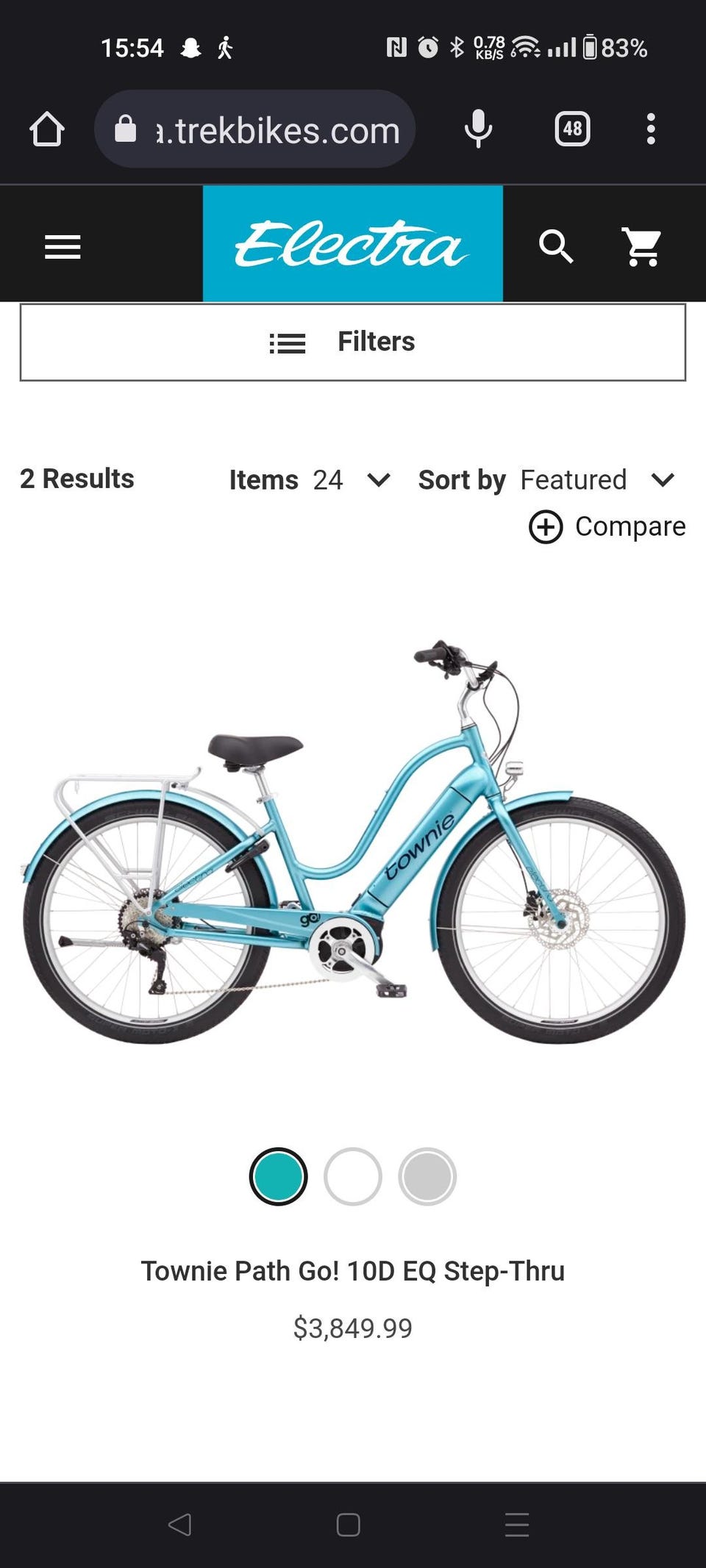Expand the Items 24 dropdown
Screen dimensions: 706x1568
coord(310,480)
